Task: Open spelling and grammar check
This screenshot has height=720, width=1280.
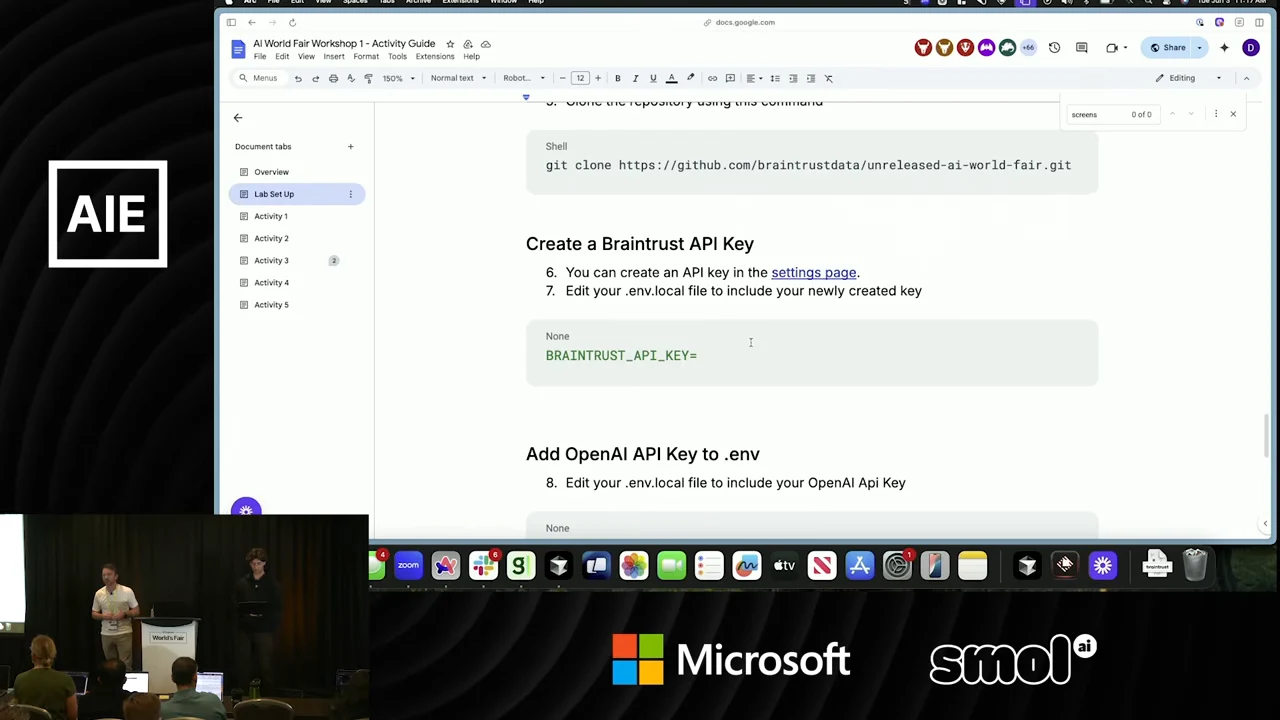Action: (x=350, y=78)
